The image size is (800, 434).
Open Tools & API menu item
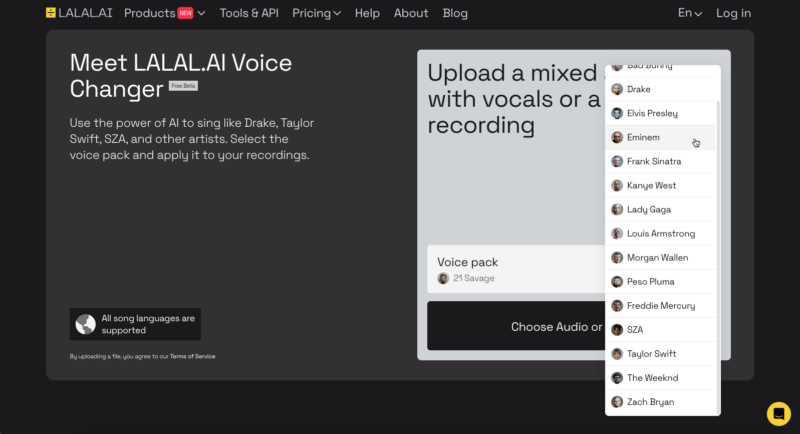pyautogui.click(x=249, y=13)
